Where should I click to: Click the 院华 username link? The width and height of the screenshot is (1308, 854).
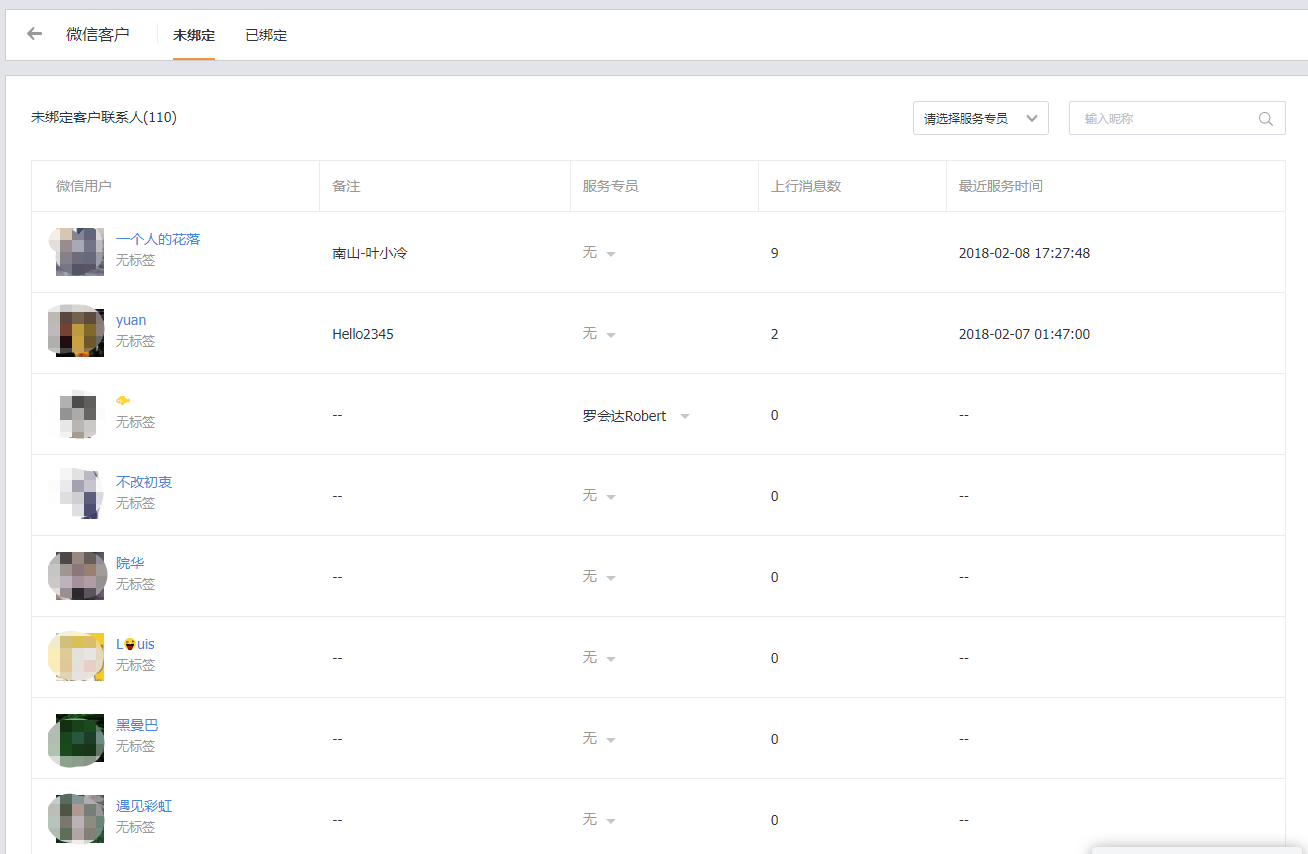[x=130, y=563]
